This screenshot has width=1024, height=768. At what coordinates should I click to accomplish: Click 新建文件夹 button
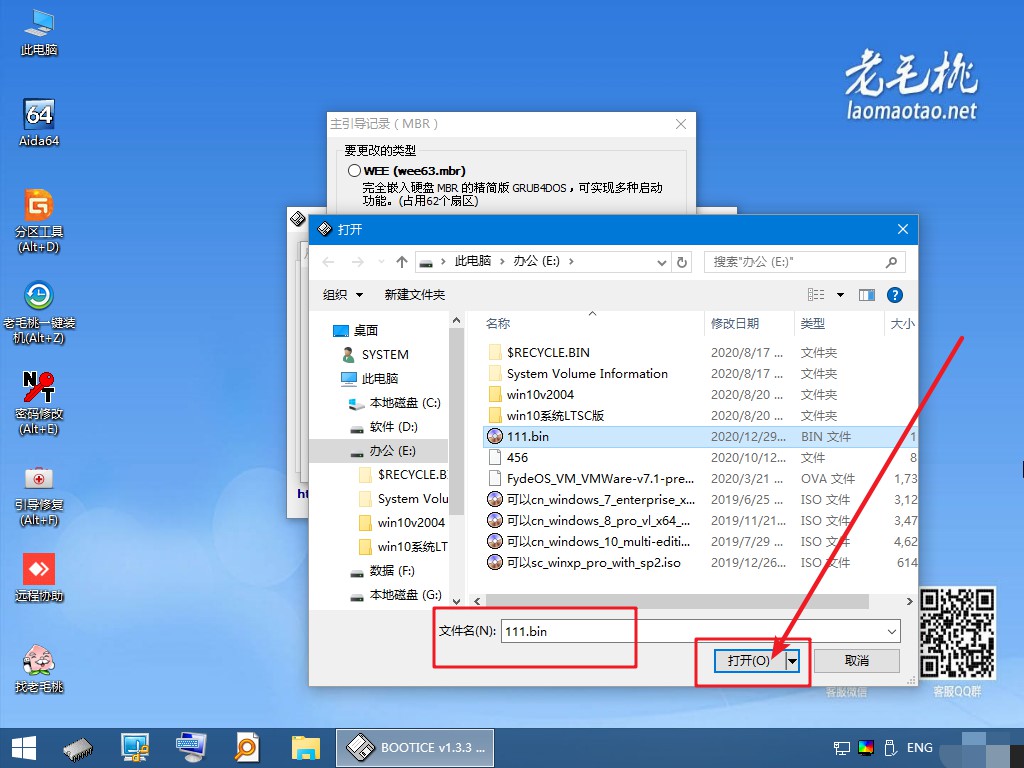pyautogui.click(x=415, y=295)
